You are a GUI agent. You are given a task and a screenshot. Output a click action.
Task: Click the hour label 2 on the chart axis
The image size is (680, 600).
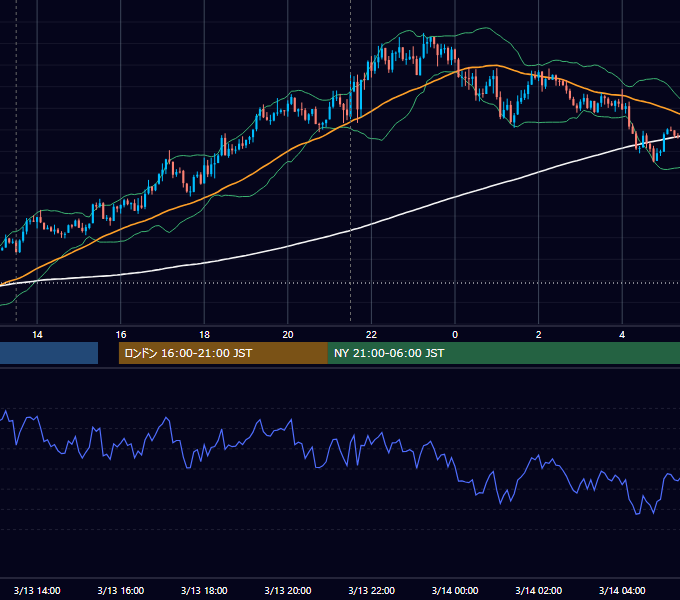tap(539, 335)
